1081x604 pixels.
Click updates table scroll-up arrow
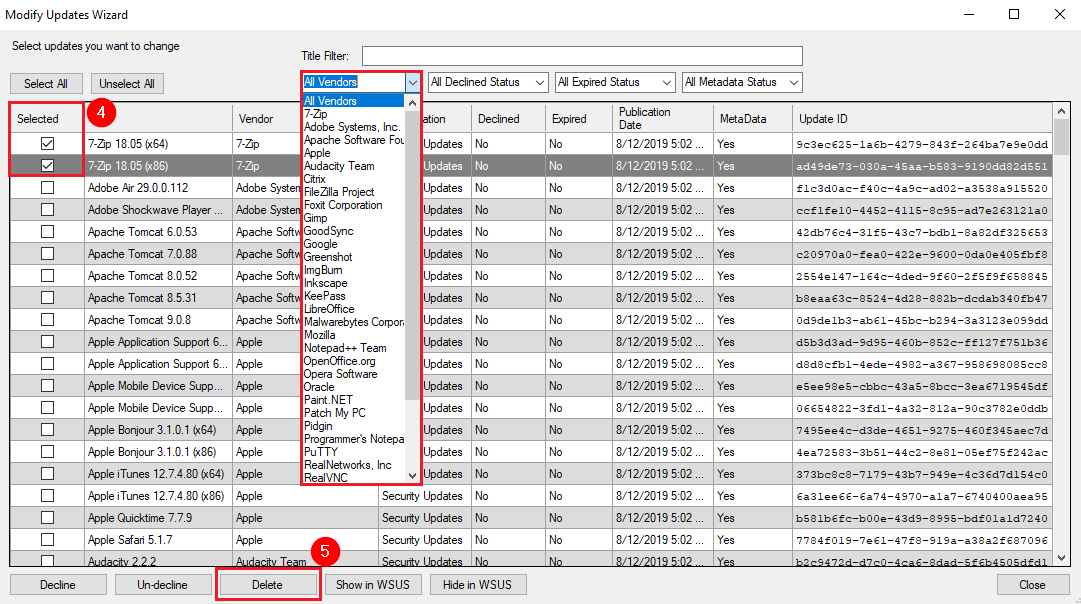1061,111
